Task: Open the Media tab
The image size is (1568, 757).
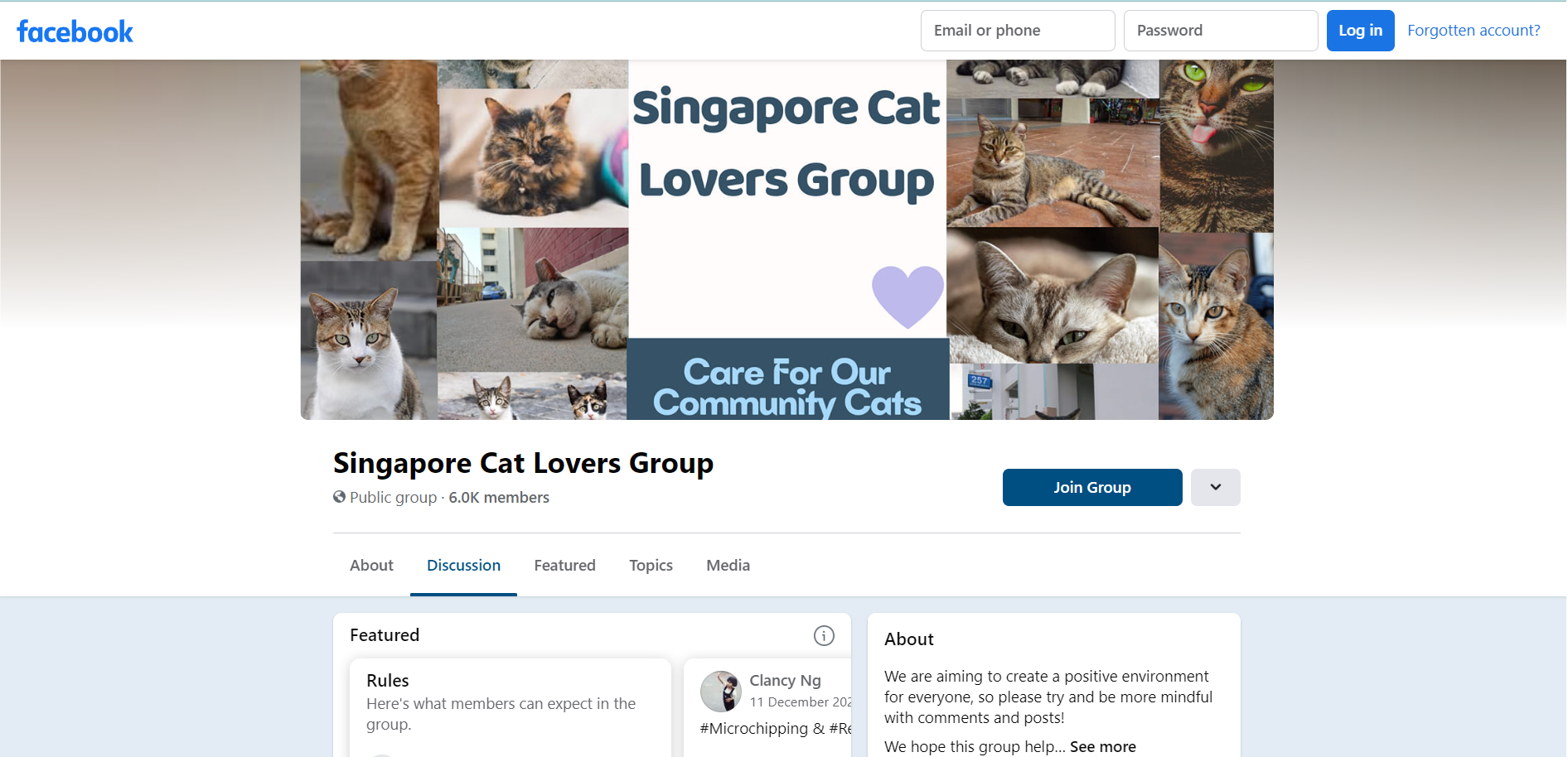Action: click(728, 565)
